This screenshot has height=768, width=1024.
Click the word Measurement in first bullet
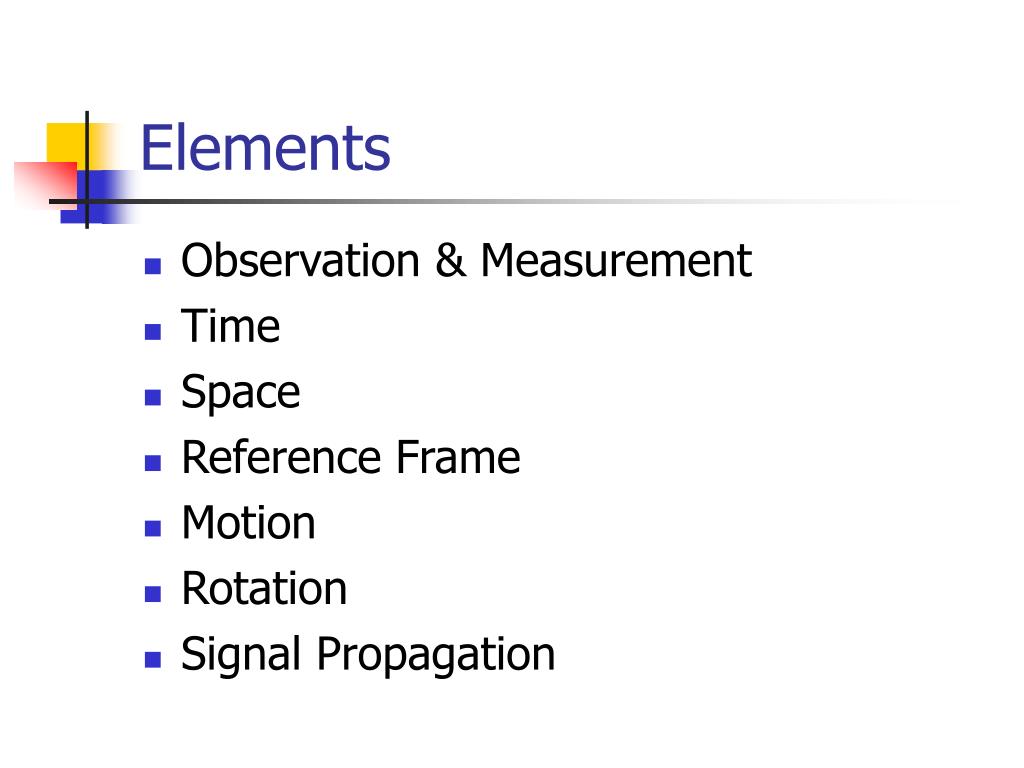pos(616,261)
